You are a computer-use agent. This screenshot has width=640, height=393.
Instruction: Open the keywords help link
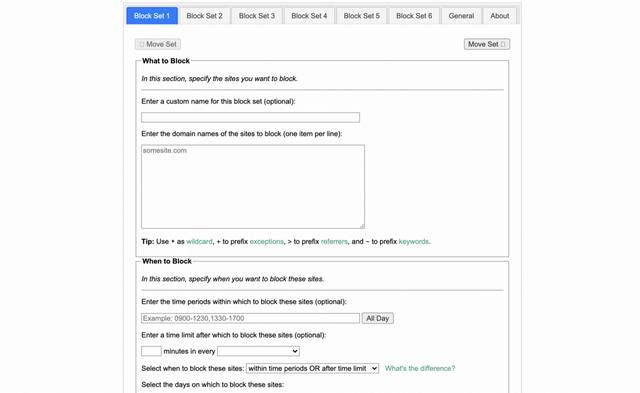(x=413, y=242)
